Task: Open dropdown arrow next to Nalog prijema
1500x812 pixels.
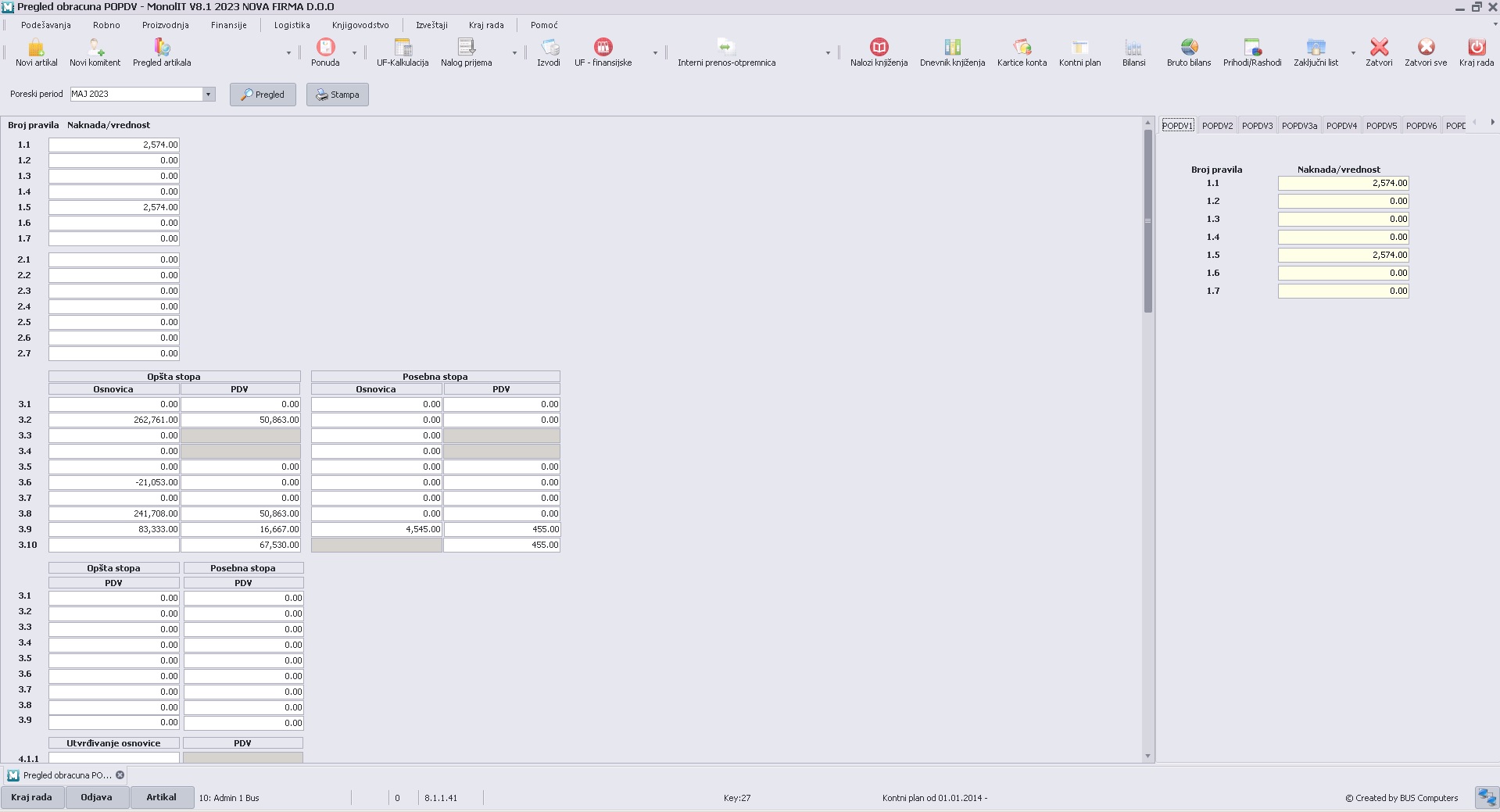Action: [514, 53]
